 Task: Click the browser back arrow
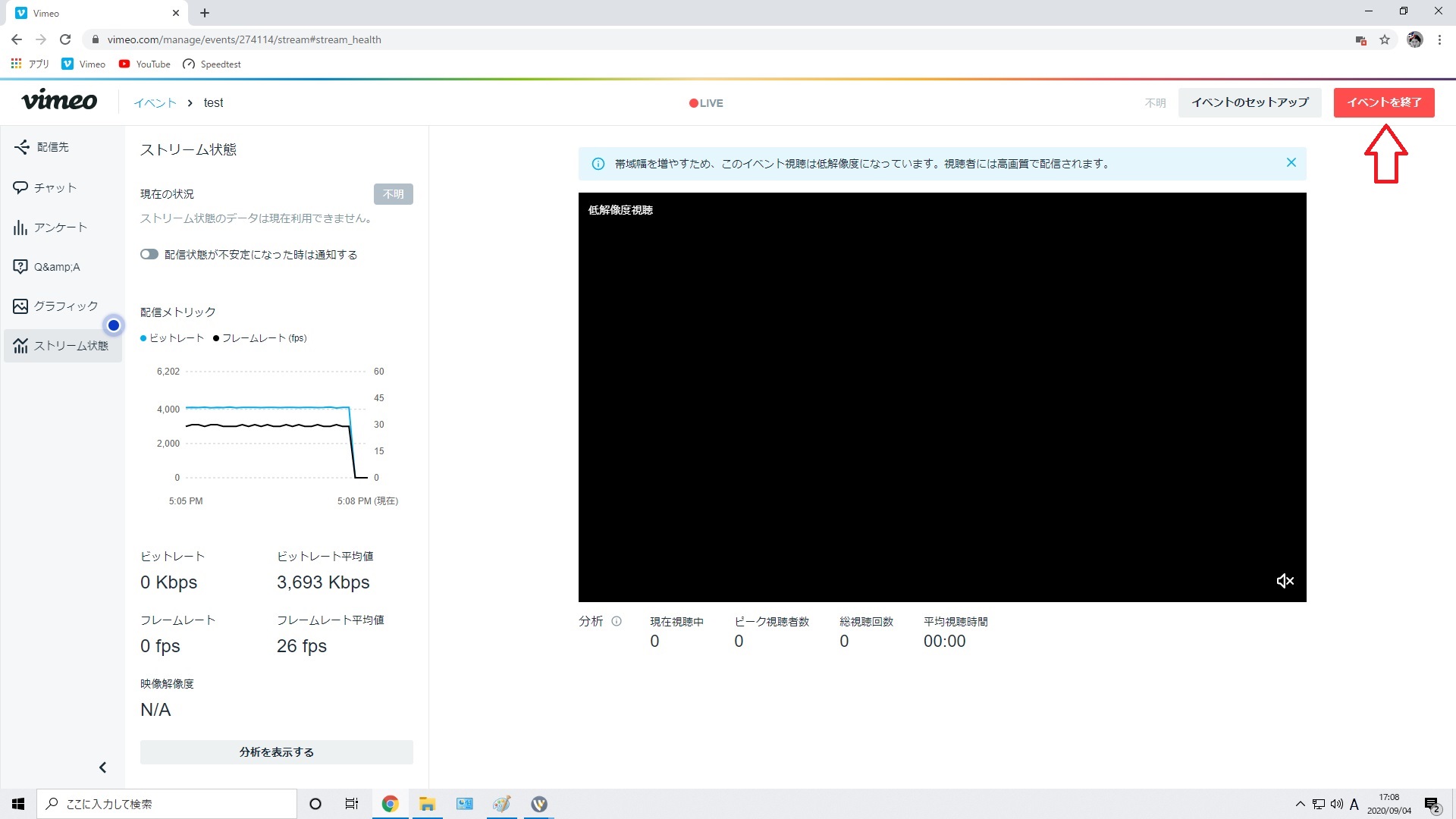pyautogui.click(x=17, y=39)
